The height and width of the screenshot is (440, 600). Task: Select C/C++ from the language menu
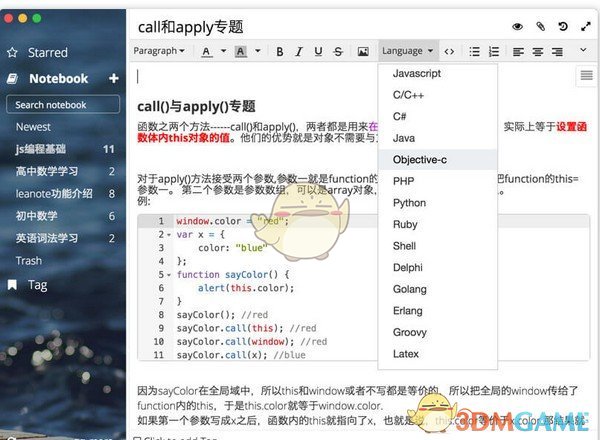click(438, 95)
